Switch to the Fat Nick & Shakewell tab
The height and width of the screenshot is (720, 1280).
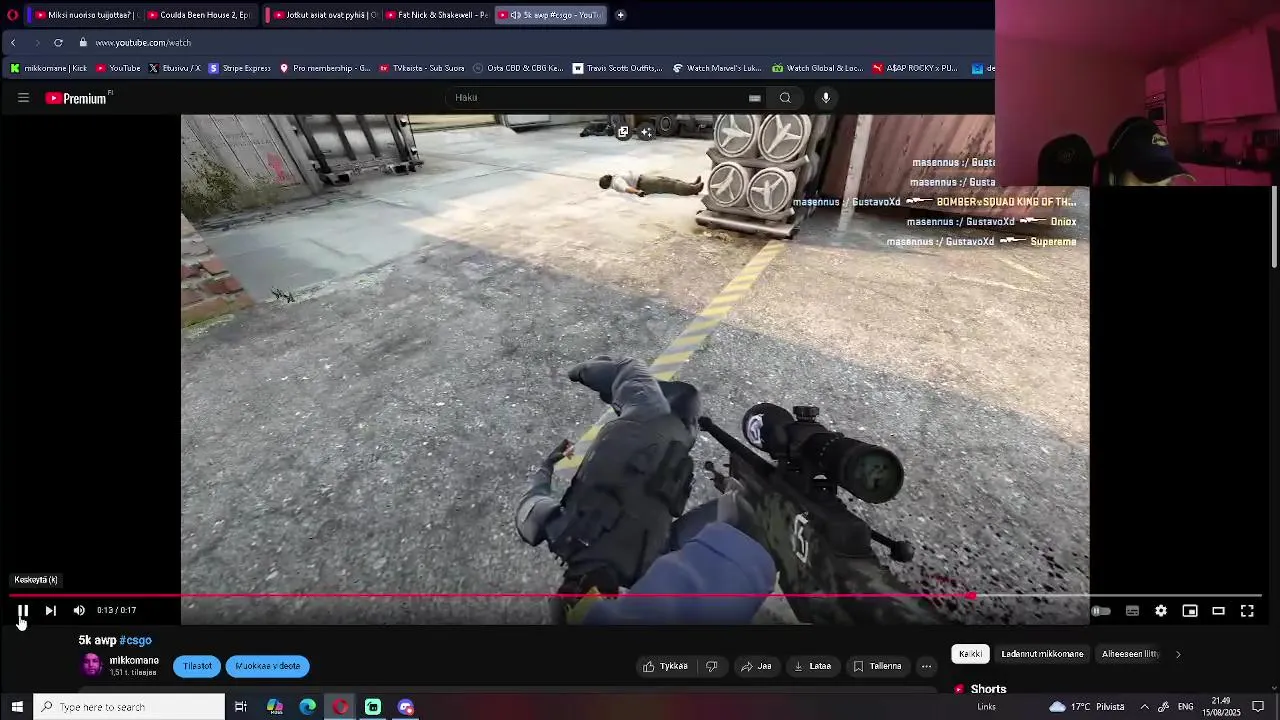[x=436, y=15]
